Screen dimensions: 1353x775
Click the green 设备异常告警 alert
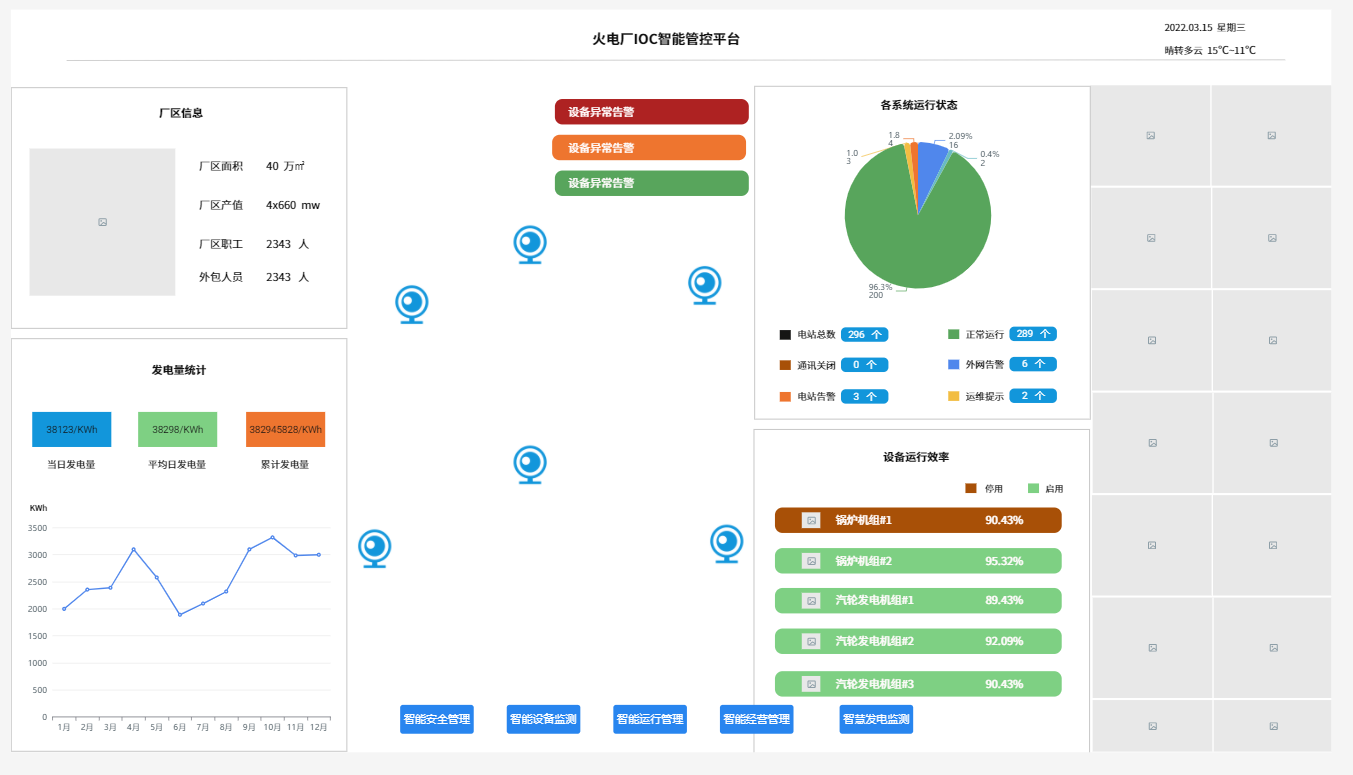(x=652, y=183)
